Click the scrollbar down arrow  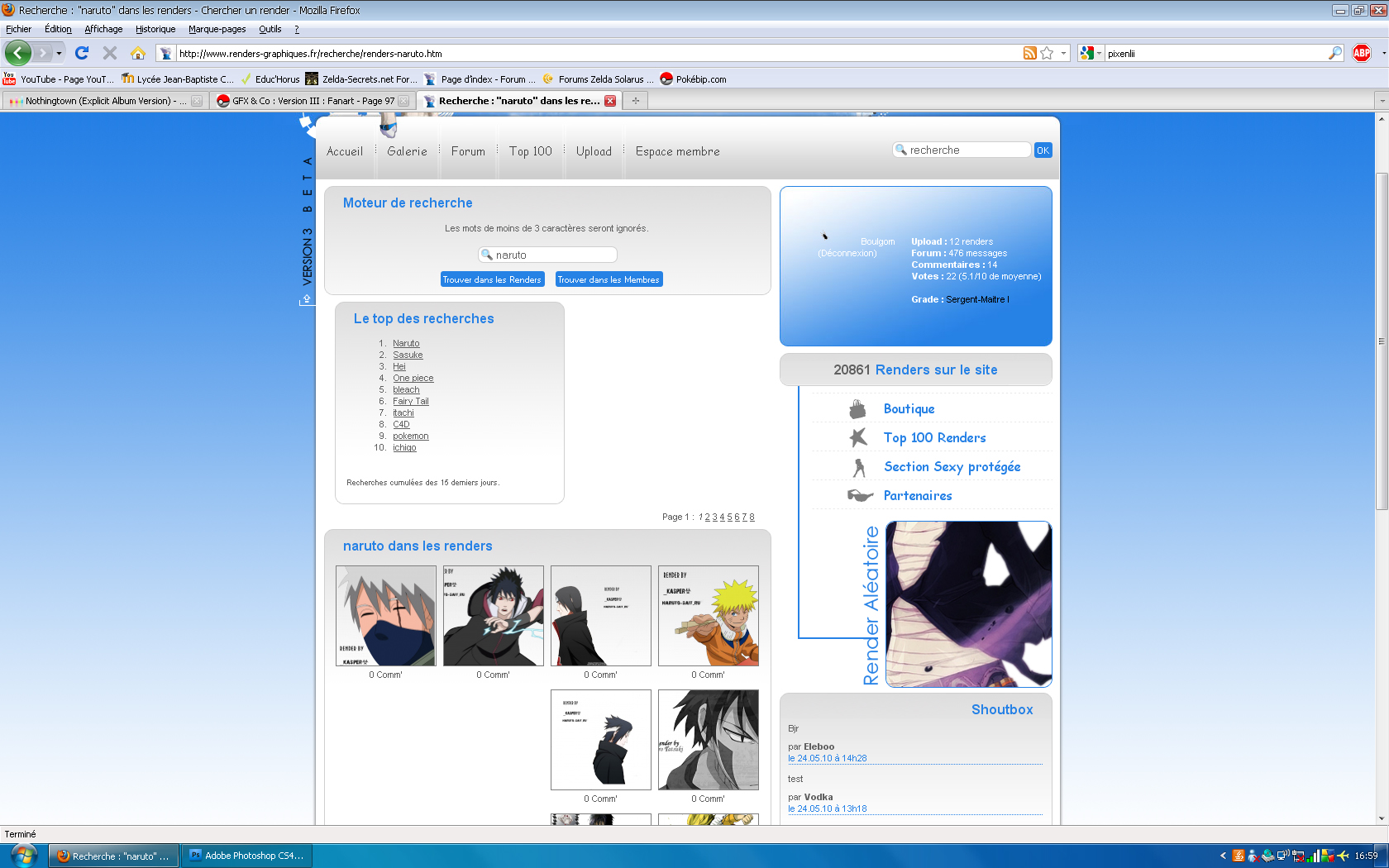tap(1382, 818)
